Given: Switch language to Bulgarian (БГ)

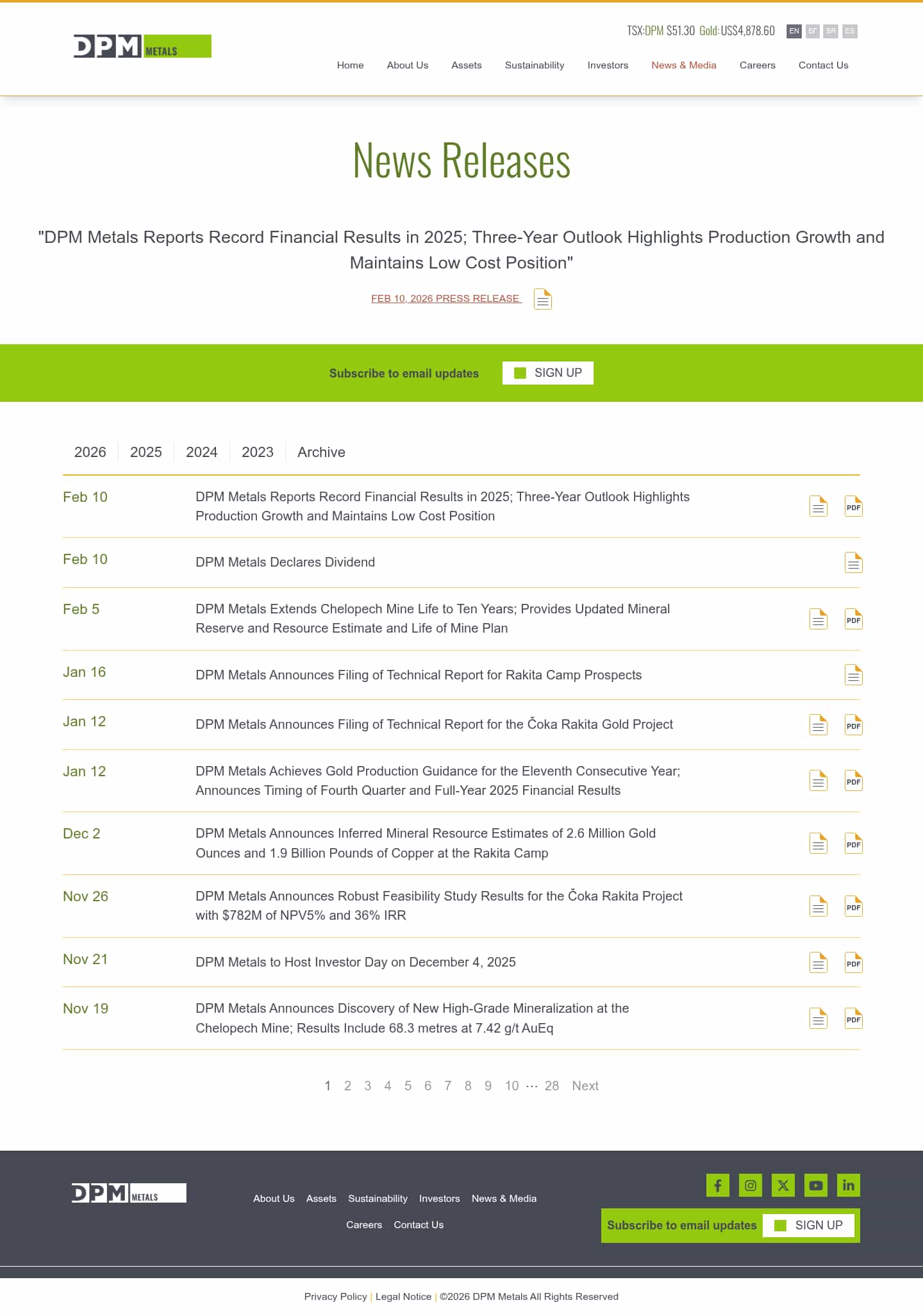Looking at the screenshot, I should click(813, 31).
